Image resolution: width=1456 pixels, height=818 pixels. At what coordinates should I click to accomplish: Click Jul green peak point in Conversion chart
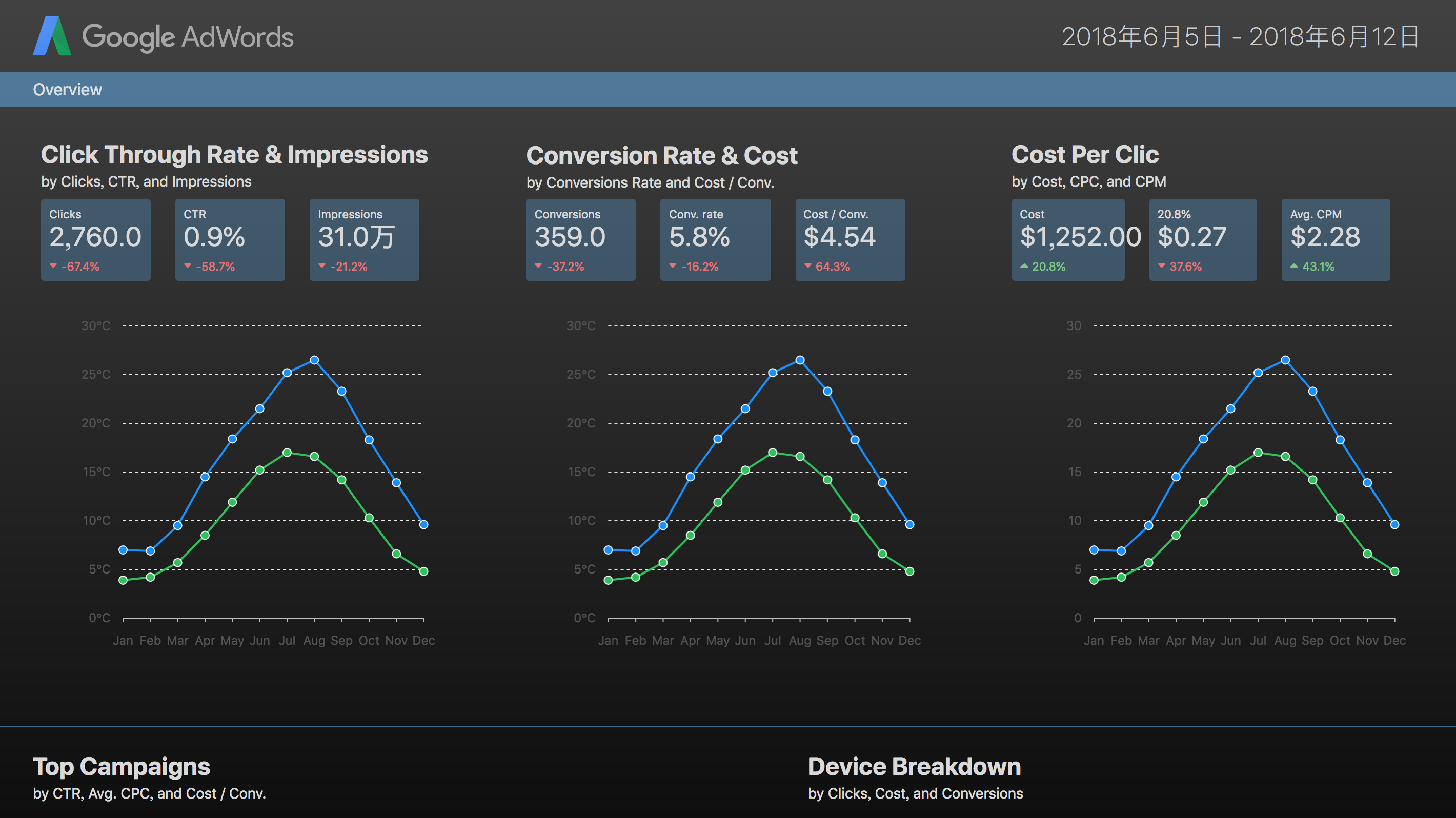(x=773, y=453)
